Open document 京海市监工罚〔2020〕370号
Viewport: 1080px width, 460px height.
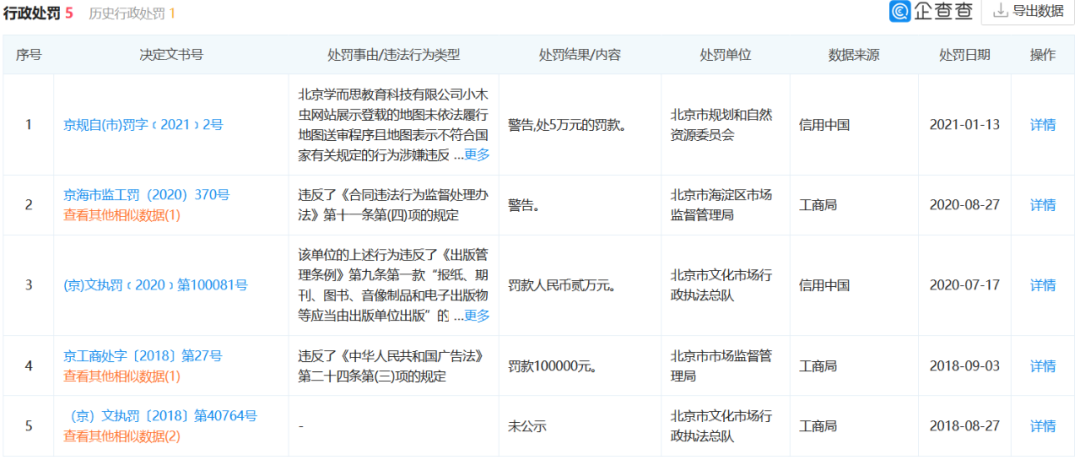coord(146,195)
